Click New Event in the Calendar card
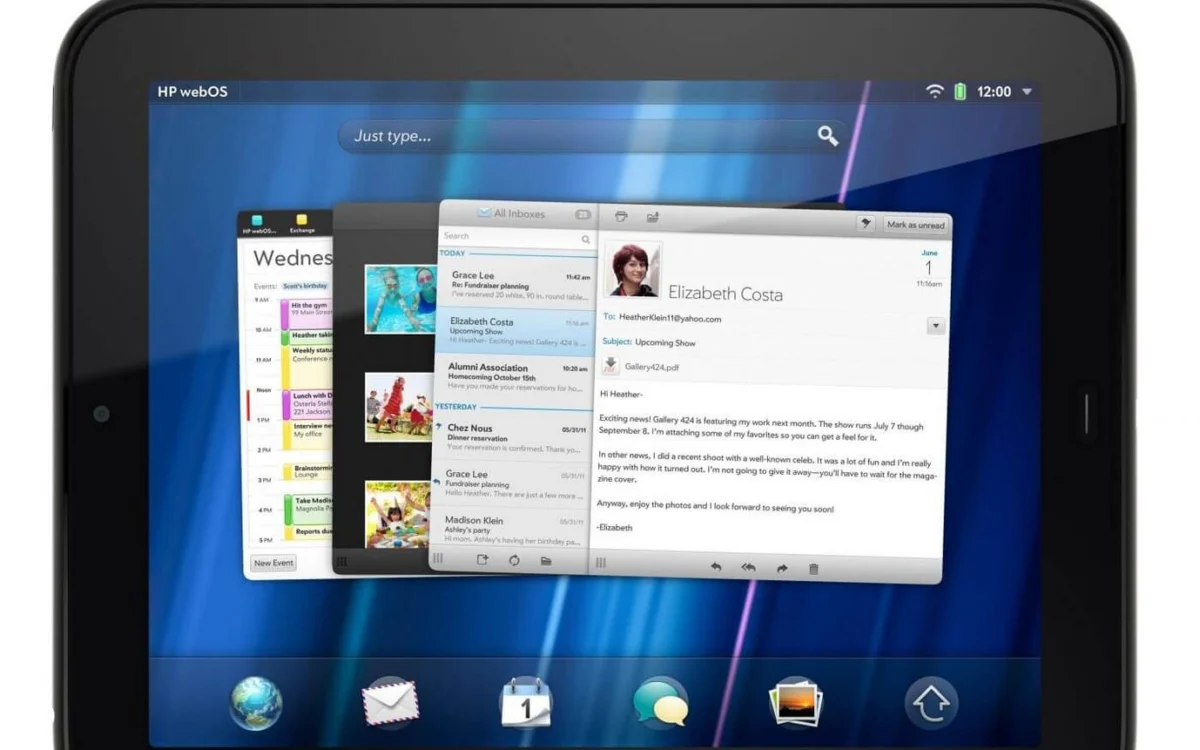Screen dimensions: 1200x750 (x=274, y=563)
